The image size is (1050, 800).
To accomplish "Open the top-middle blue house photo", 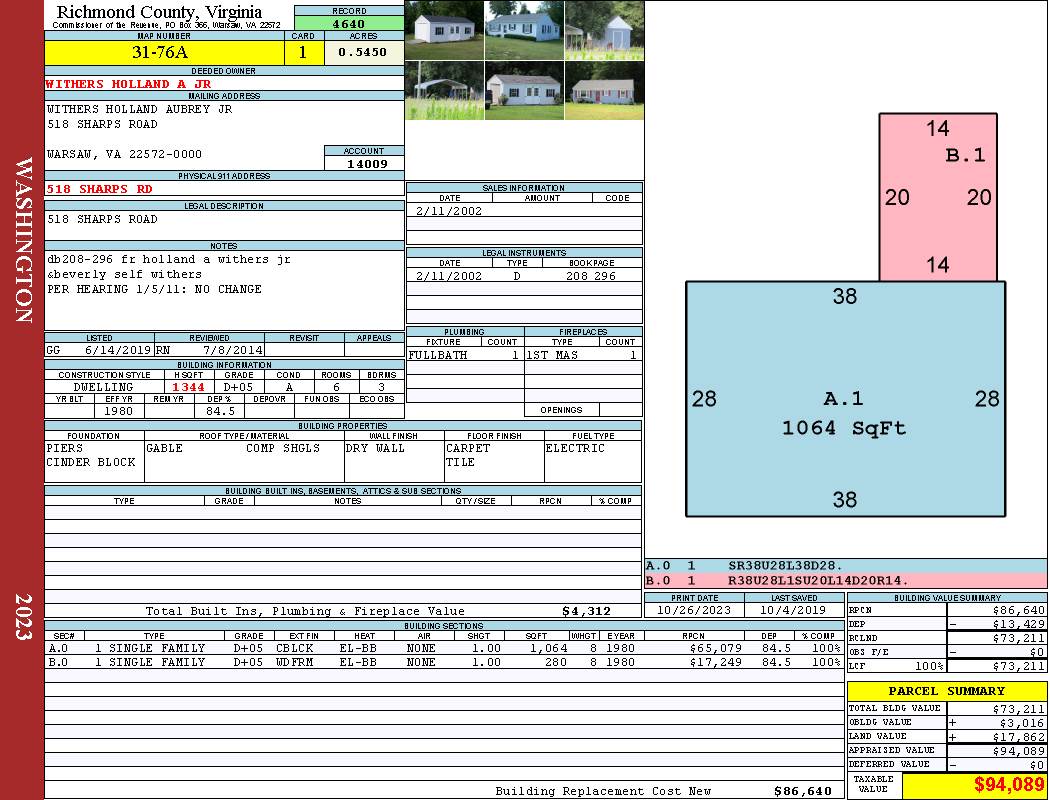I will coord(524,30).
